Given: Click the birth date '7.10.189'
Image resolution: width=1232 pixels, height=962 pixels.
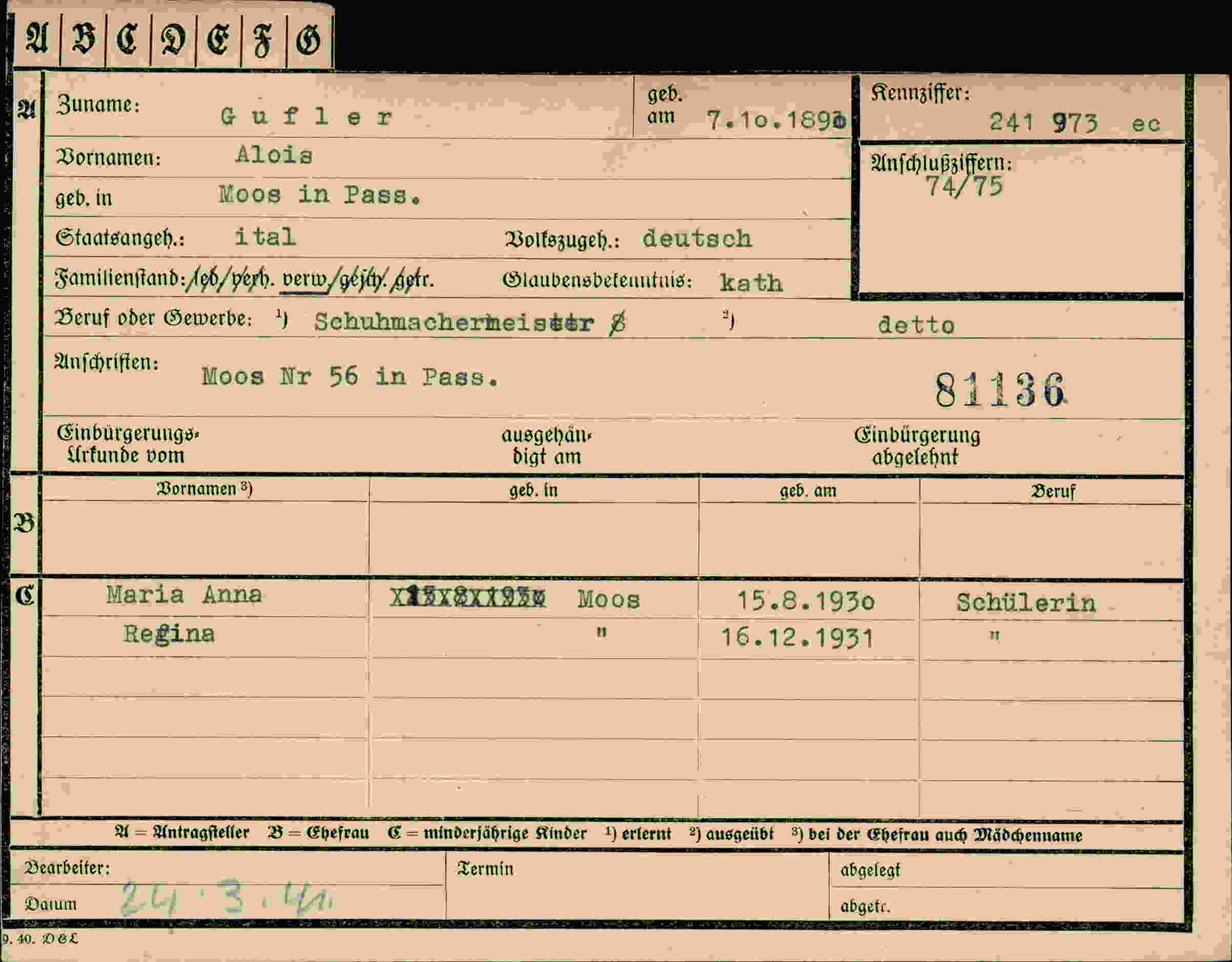Looking at the screenshot, I should tap(776, 120).
